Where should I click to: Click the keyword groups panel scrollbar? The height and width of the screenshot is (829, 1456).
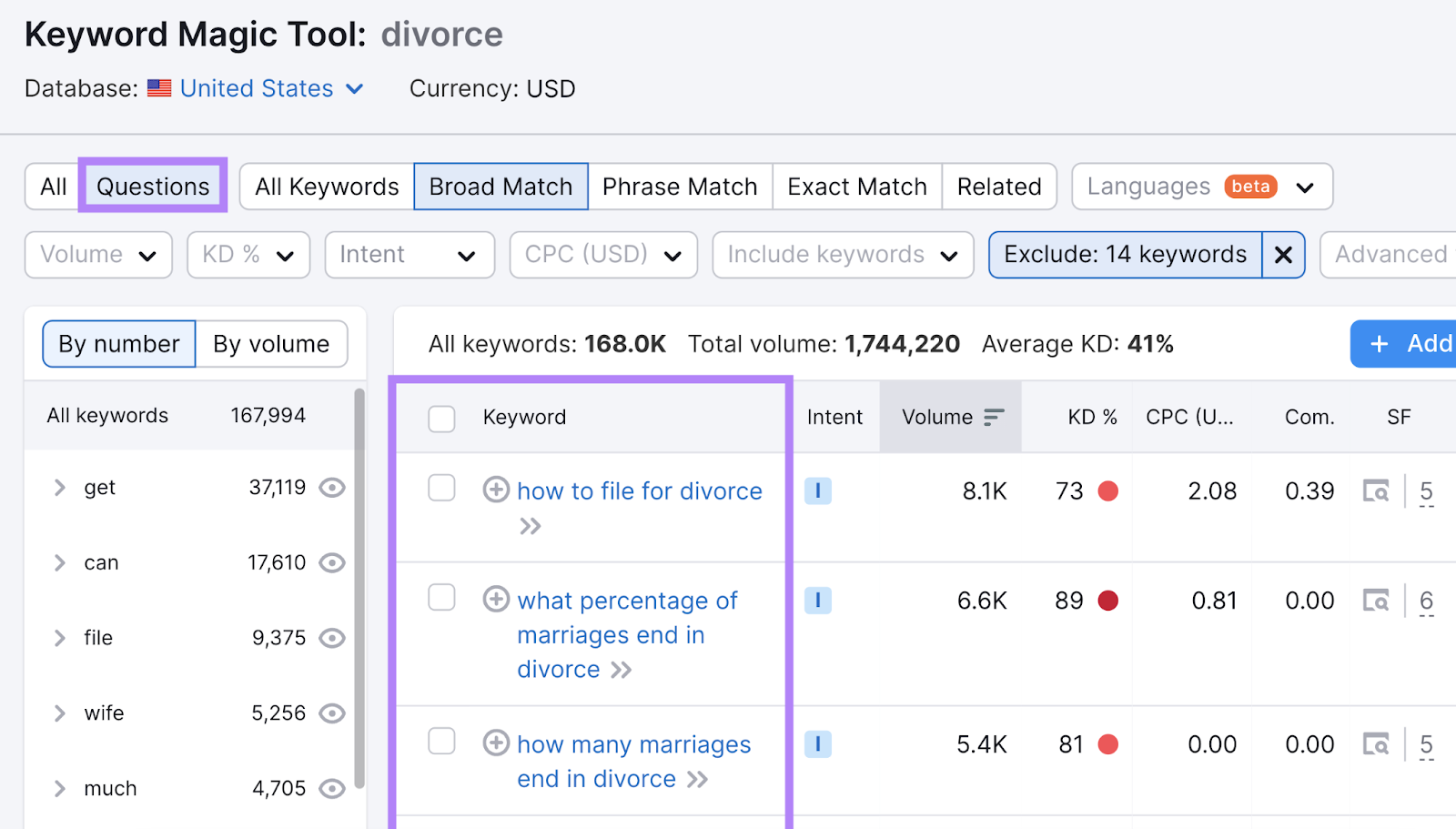coord(359,588)
